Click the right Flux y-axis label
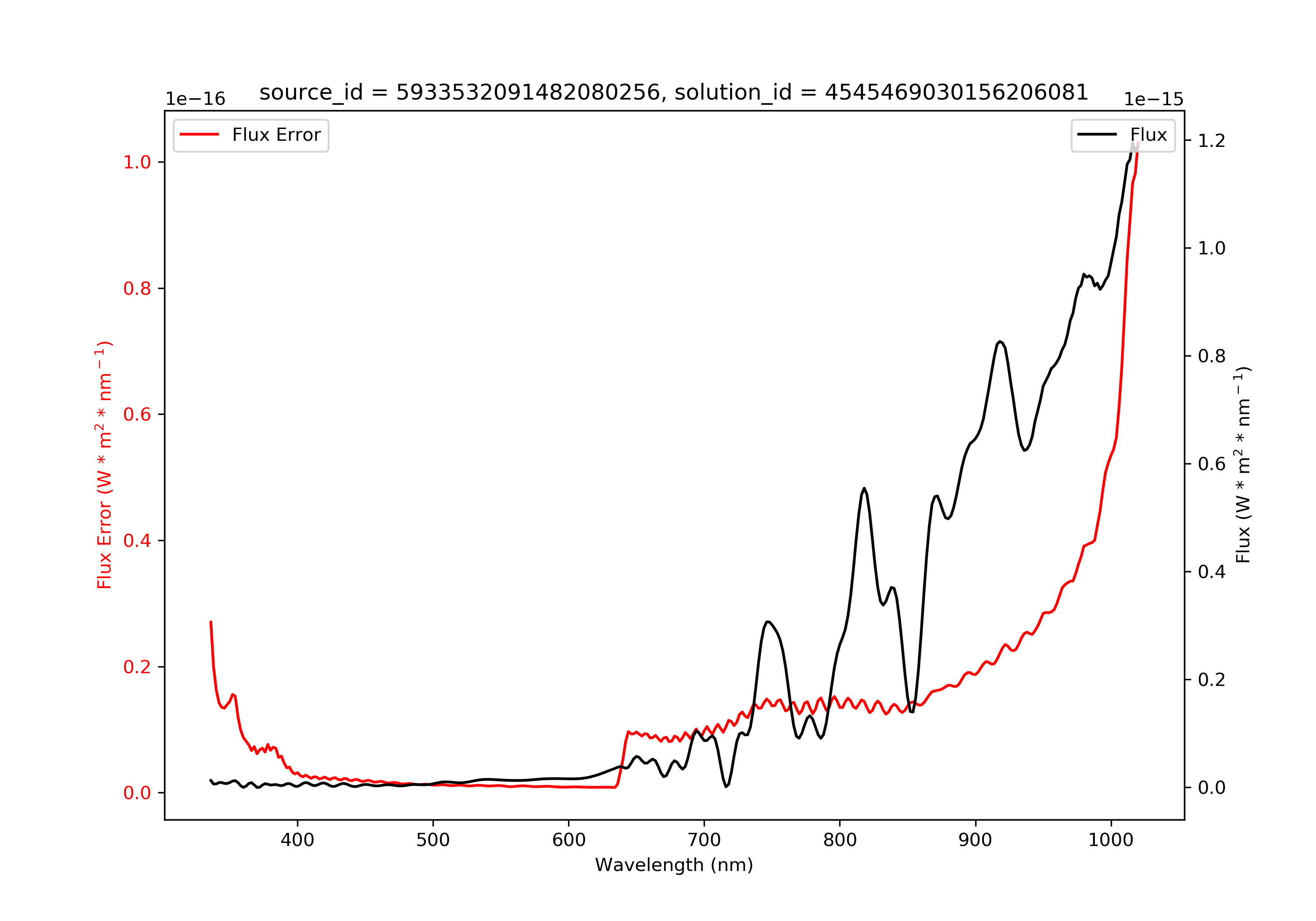This screenshot has width=1316, height=921. (x=1243, y=465)
